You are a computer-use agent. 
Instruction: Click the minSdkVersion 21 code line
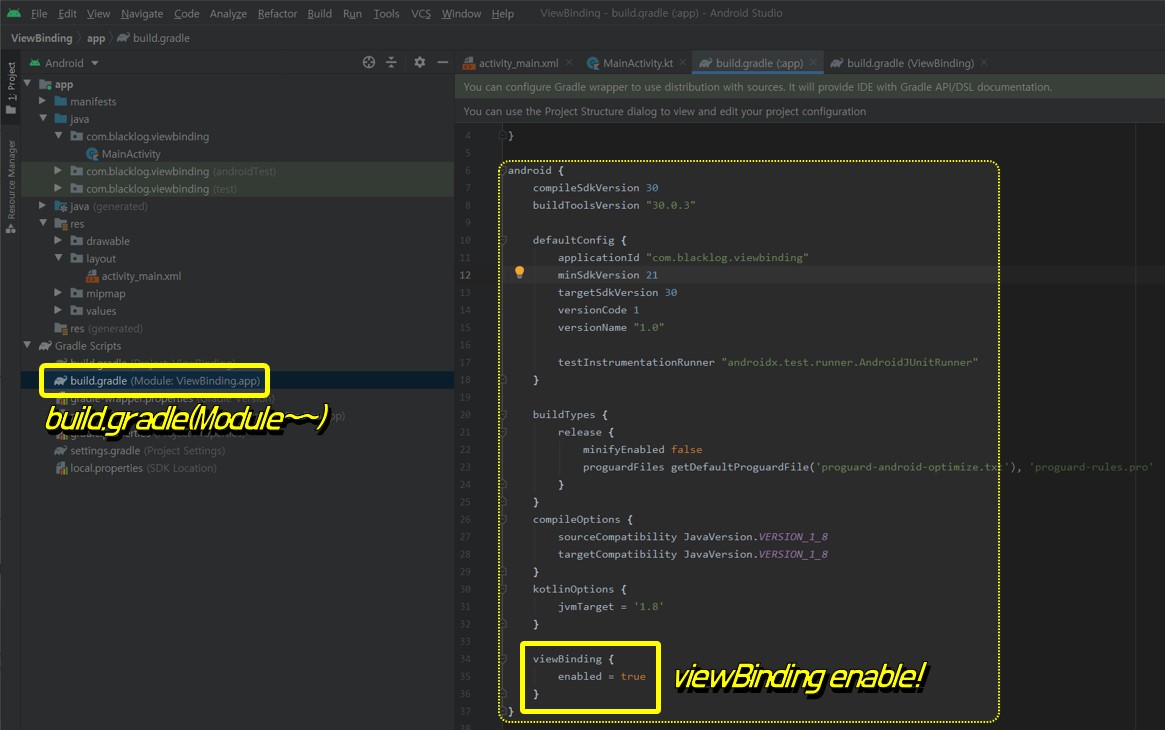tap(608, 275)
